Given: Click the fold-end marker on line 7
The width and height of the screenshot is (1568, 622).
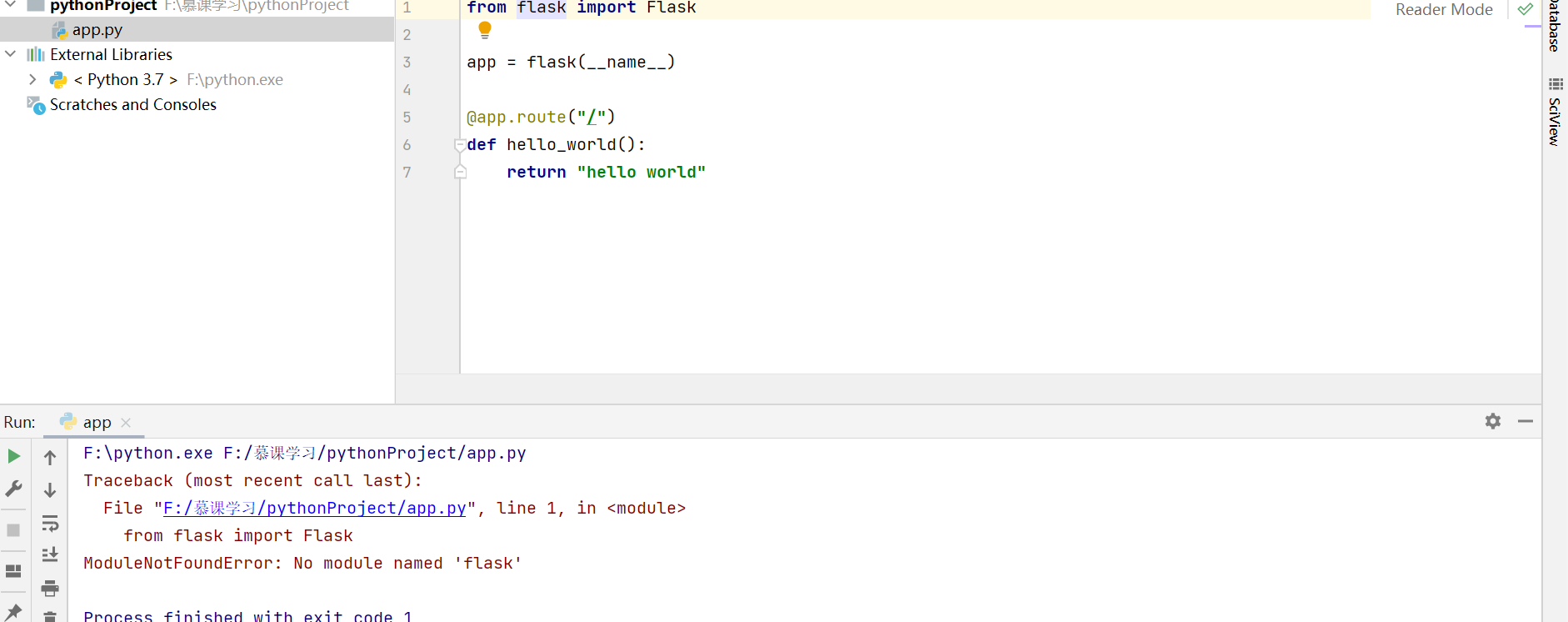Looking at the screenshot, I should (460, 172).
